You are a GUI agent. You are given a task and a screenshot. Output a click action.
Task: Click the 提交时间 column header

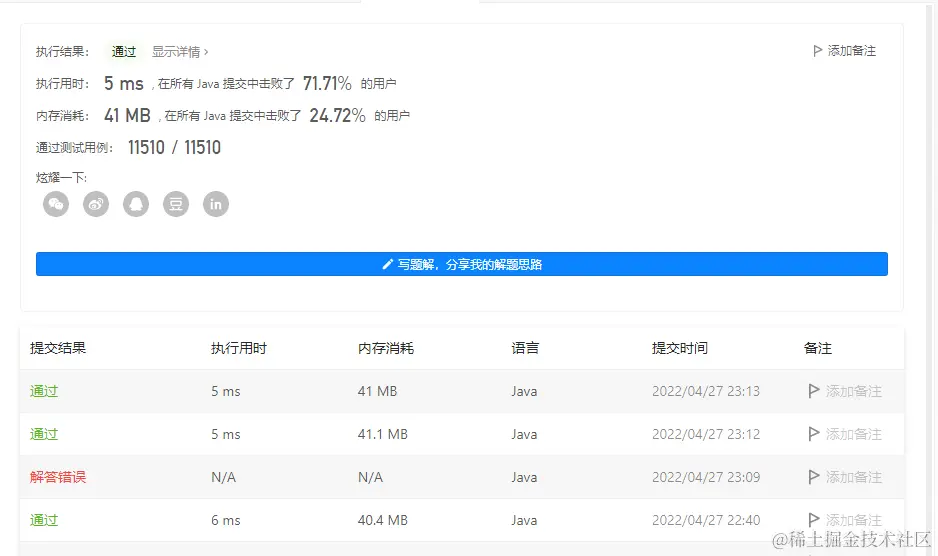(x=680, y=348)
